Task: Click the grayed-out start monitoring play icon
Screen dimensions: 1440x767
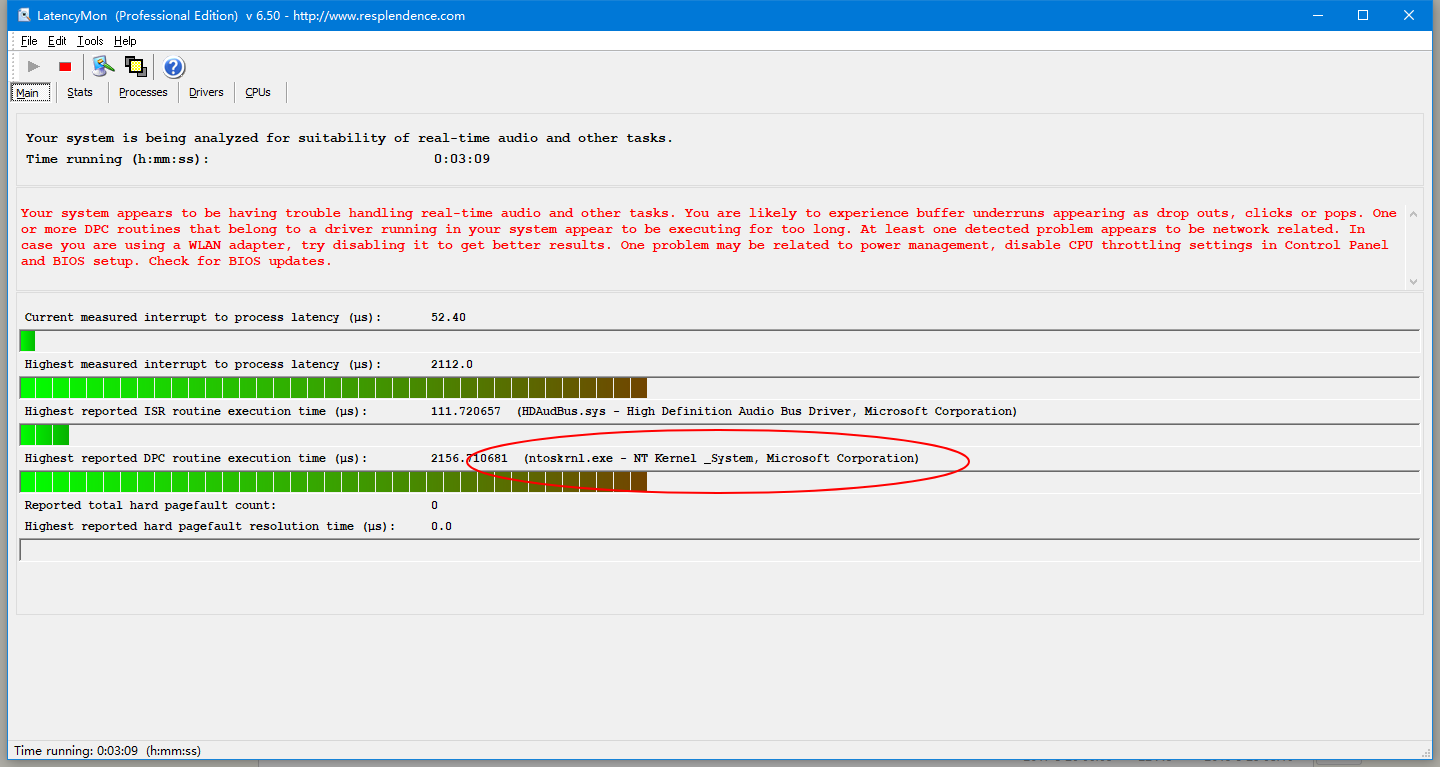Action: (34, 67)
